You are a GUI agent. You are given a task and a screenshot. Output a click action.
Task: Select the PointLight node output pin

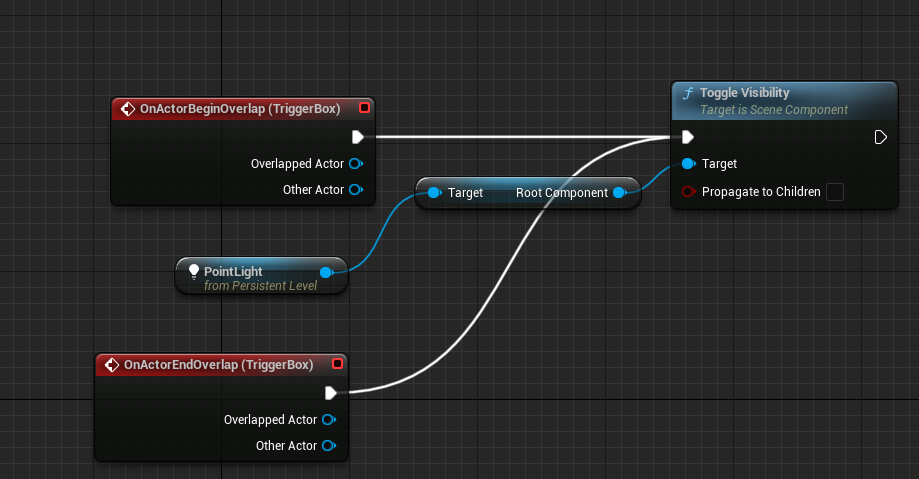tap(325, 272)
